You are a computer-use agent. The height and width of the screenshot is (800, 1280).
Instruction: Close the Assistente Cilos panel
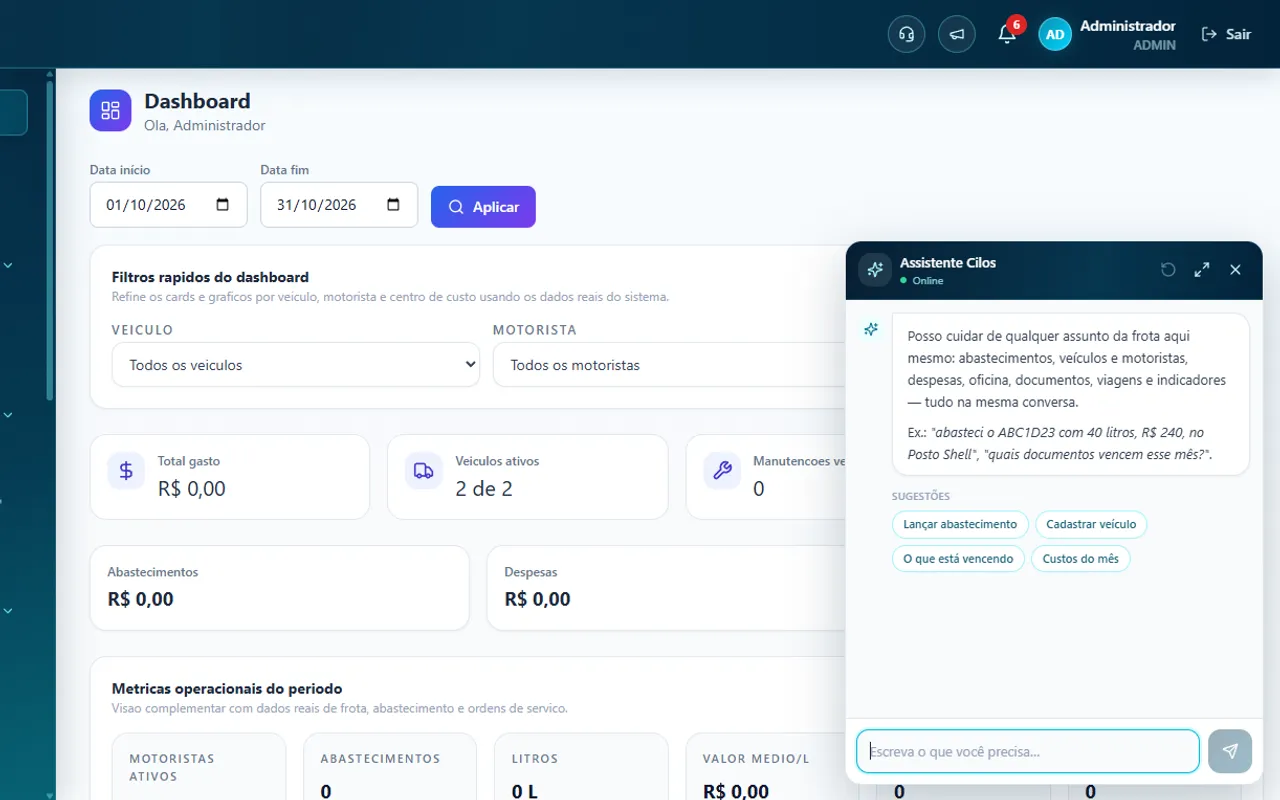(1235, 270)
